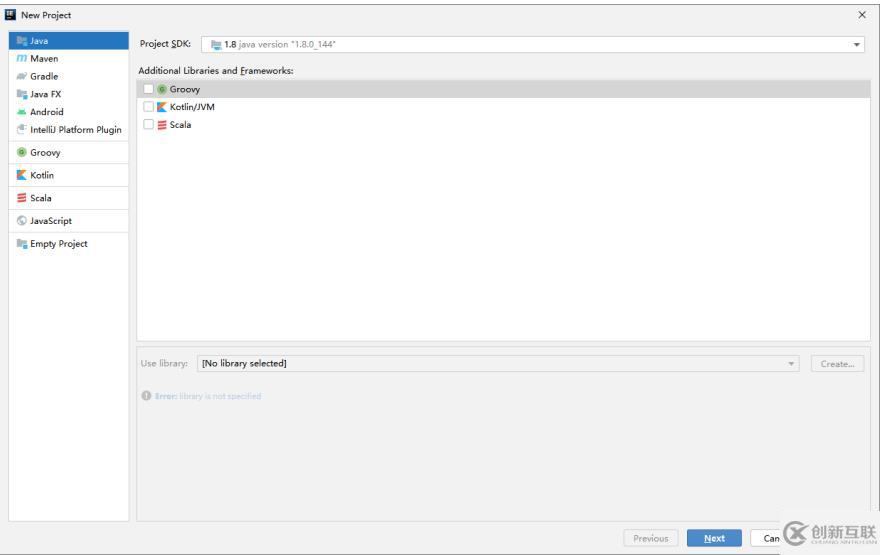The image size is (880, 555).
Task: Select the Empty Project folder icon
Action: [22, 244]
